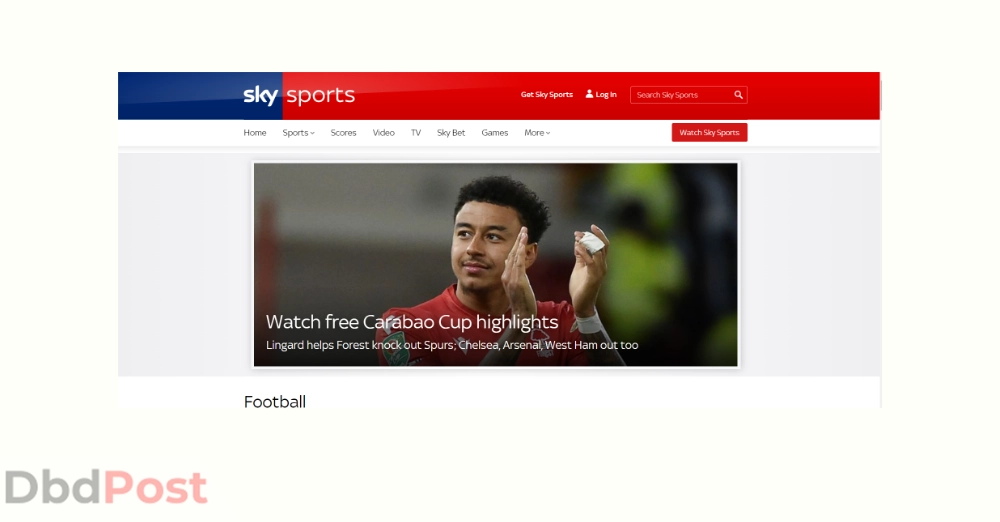1000x522 pixels.
Task: Click the sports wordmark on the red banner
Action: (x=320, y=96)
